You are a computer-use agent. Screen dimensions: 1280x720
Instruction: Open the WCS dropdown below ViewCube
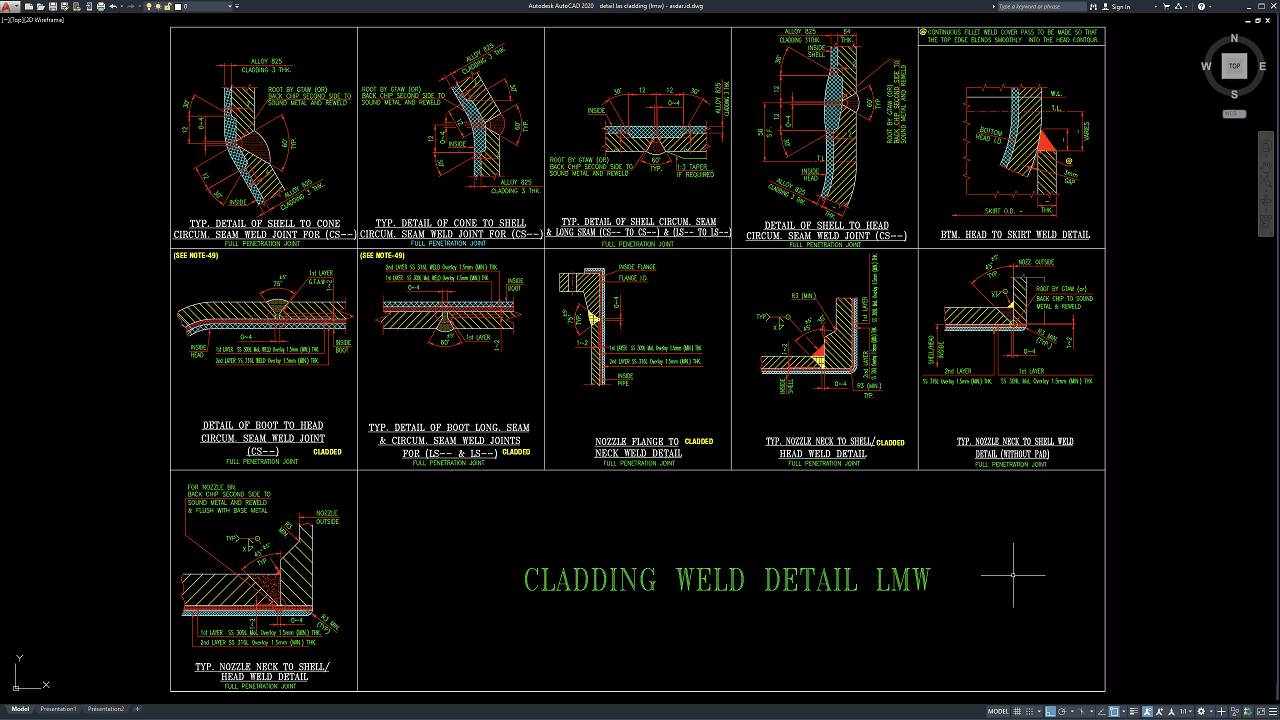coord(1234,114)
